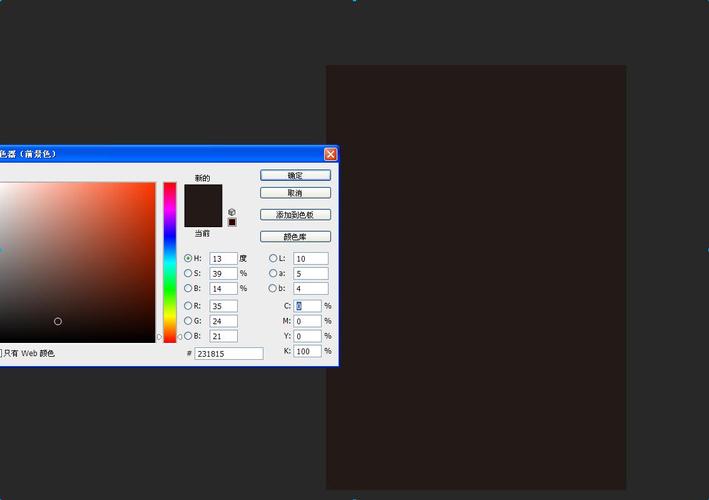The height and width of the screenshot is (500, 709).
Task: Open the 颜色库 color libraries
Action: tap(295, 237)
